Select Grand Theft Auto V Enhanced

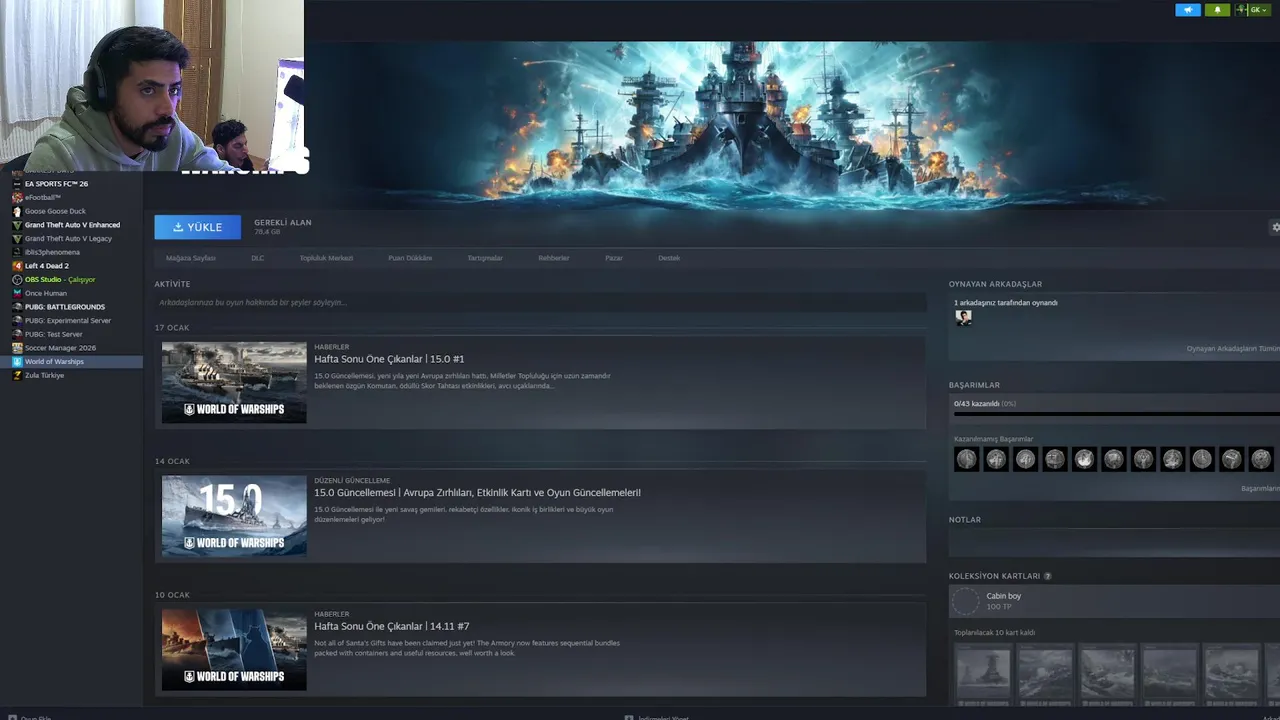coord(72,225)
